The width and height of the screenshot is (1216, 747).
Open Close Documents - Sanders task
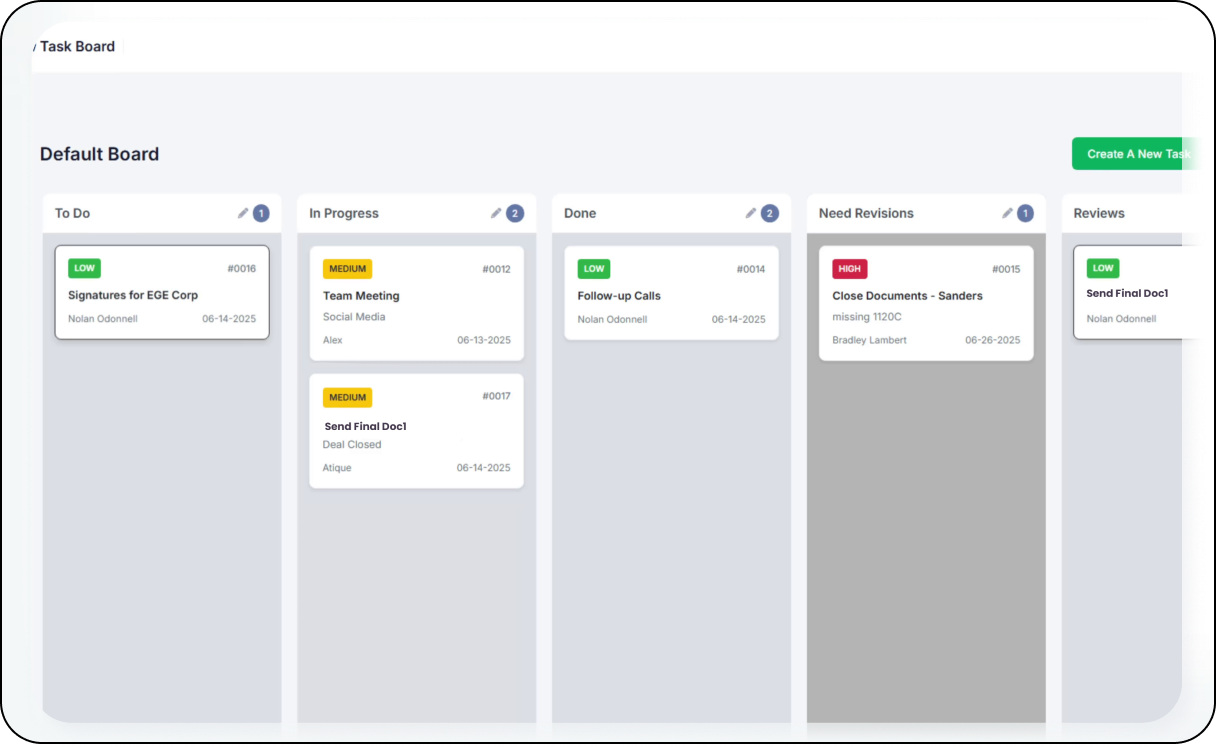[907, 296]
